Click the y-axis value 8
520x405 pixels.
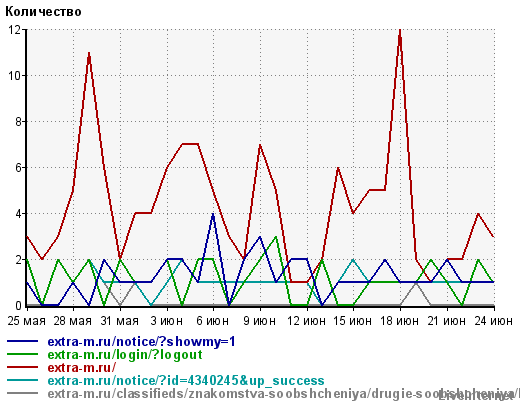pos(18,122)
